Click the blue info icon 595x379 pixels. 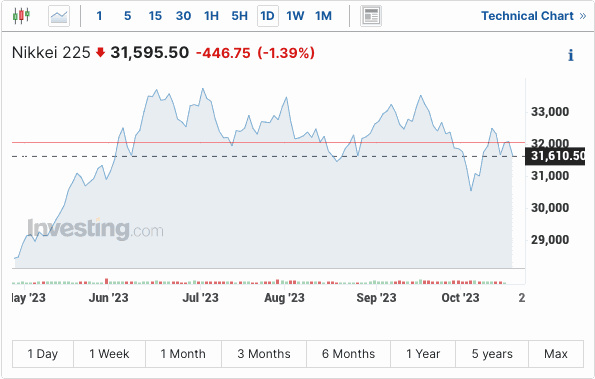pos(571,55)
